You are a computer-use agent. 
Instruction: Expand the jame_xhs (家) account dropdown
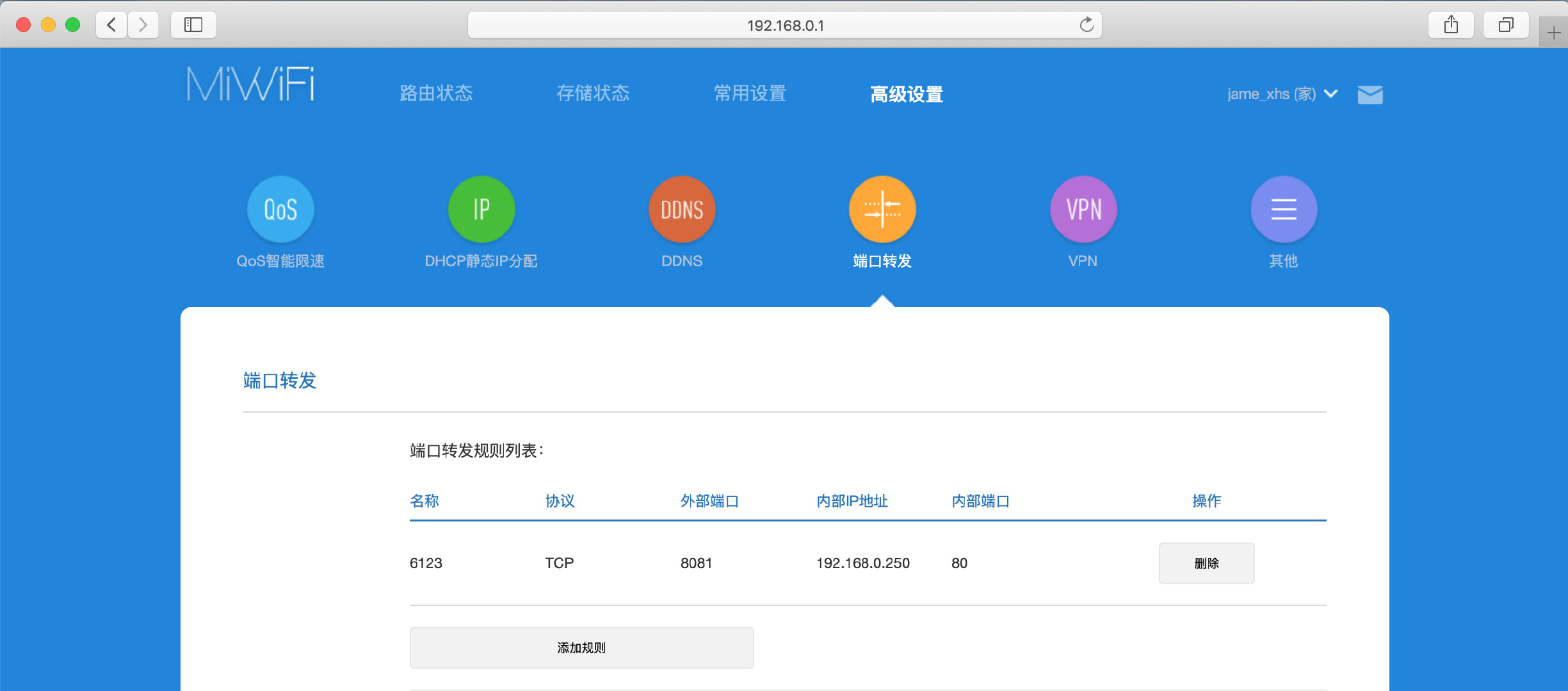1282,94
